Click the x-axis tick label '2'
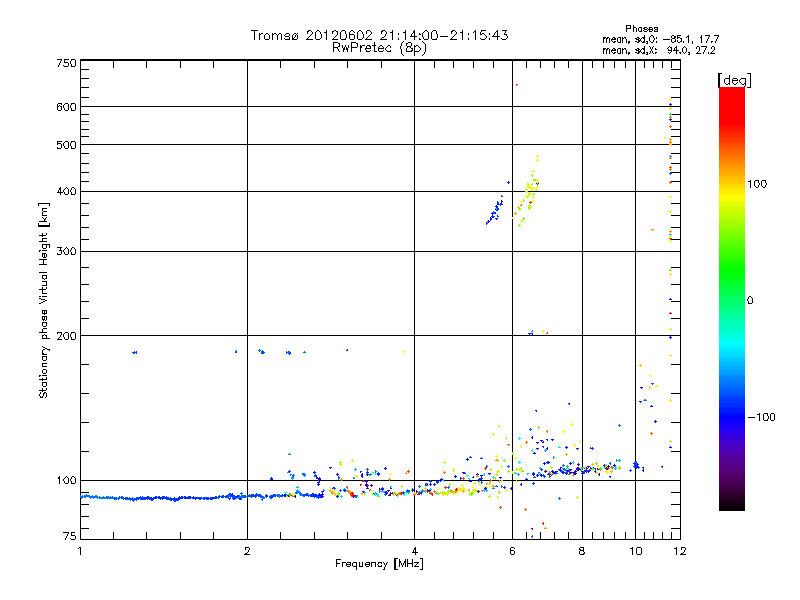This screenshot has width=800, height=600. (247, 551)
